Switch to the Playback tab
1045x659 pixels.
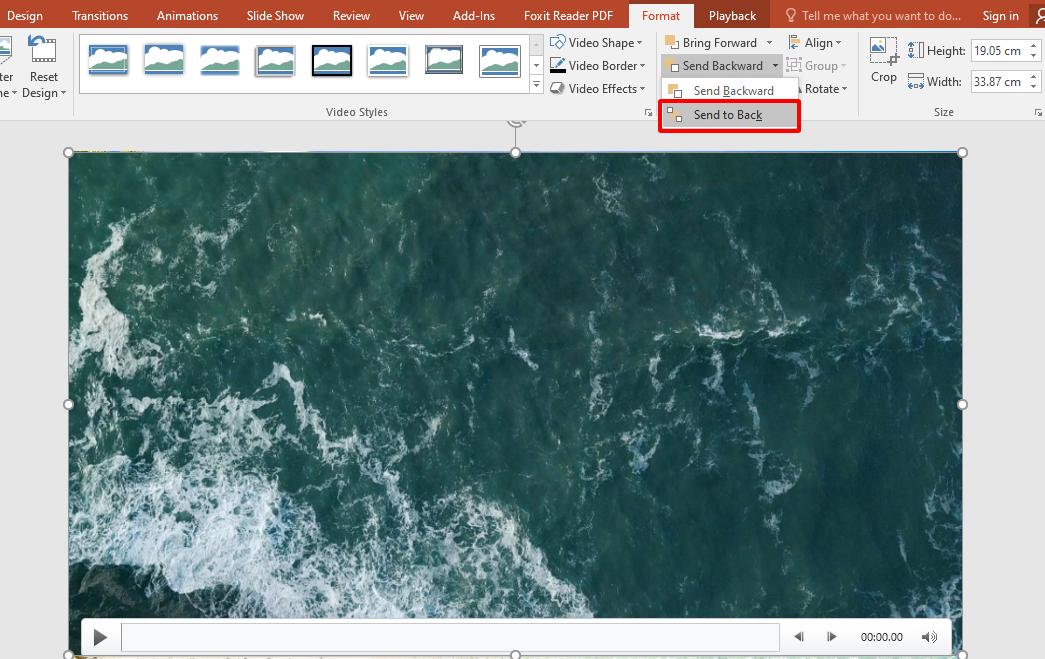732,15
